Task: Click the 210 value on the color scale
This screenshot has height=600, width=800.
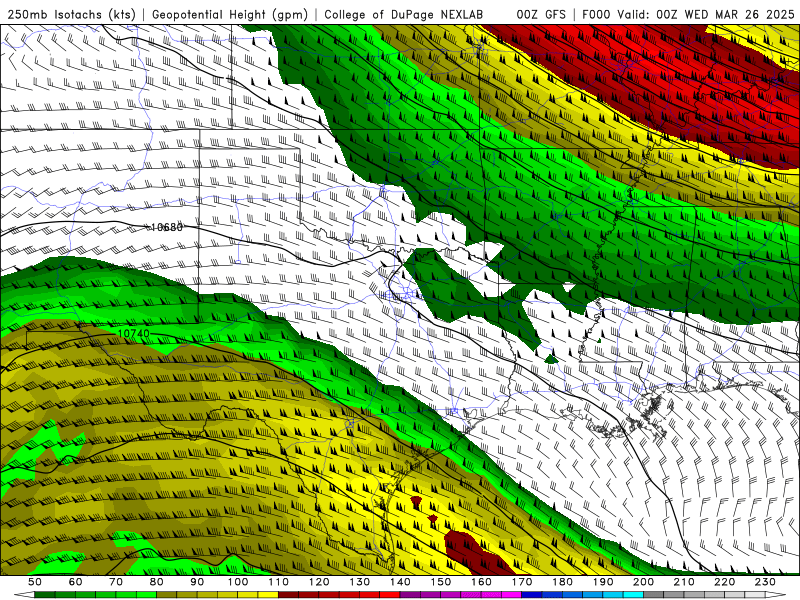Action: [684, 582]
